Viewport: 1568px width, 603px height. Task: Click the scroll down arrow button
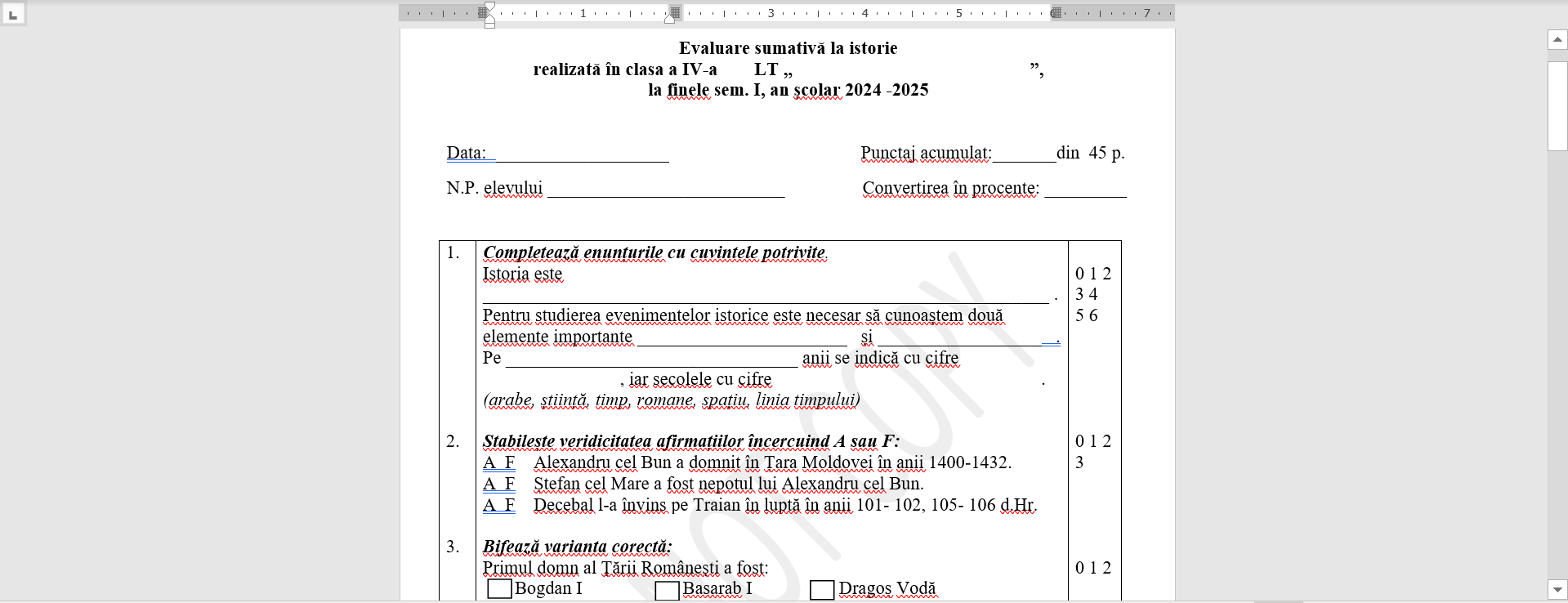(x=1557, y=588)
